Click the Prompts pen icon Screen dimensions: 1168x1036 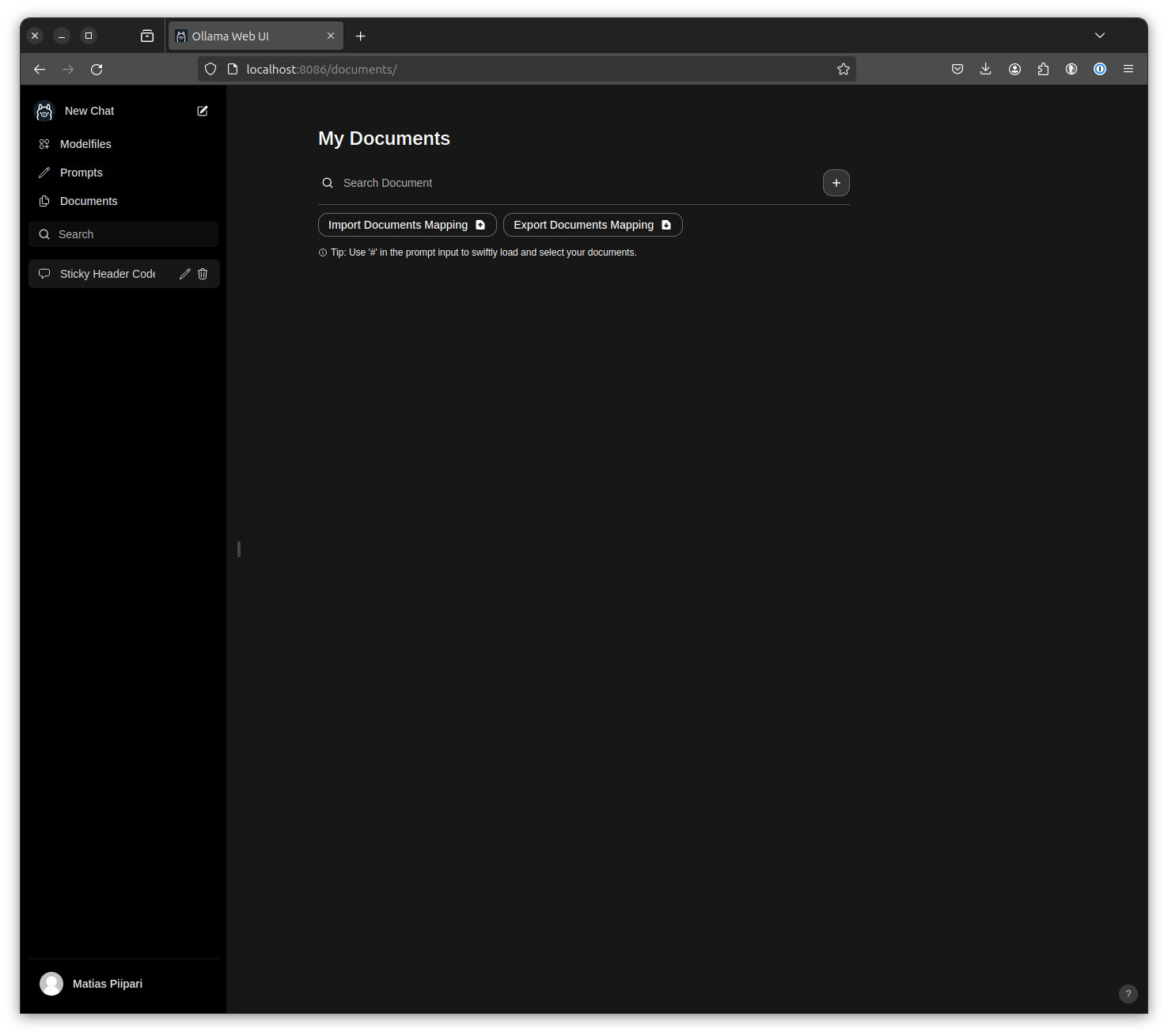pyautogui.click(x=44, y=172)
